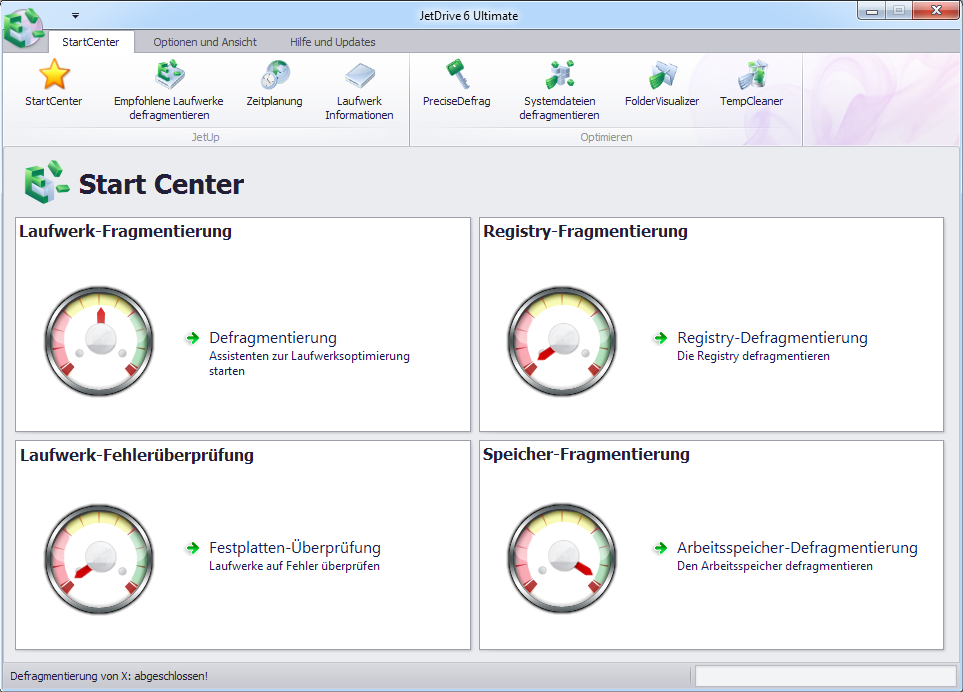Minimize the JetDrive window
963x692 pixels.
tap(871, 10)
